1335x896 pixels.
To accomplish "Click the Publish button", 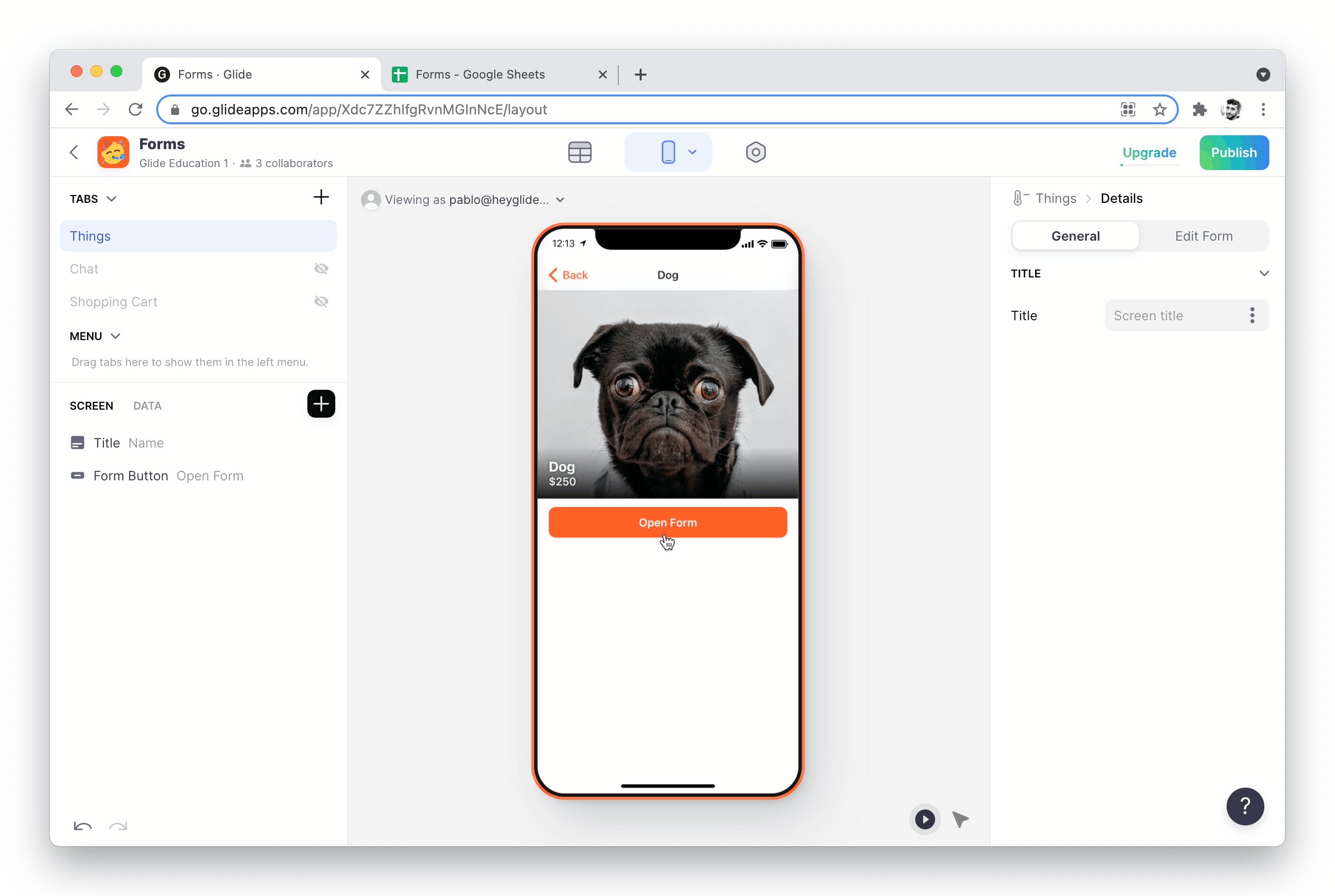I will pyautogui.click(x=1233, y=153).
